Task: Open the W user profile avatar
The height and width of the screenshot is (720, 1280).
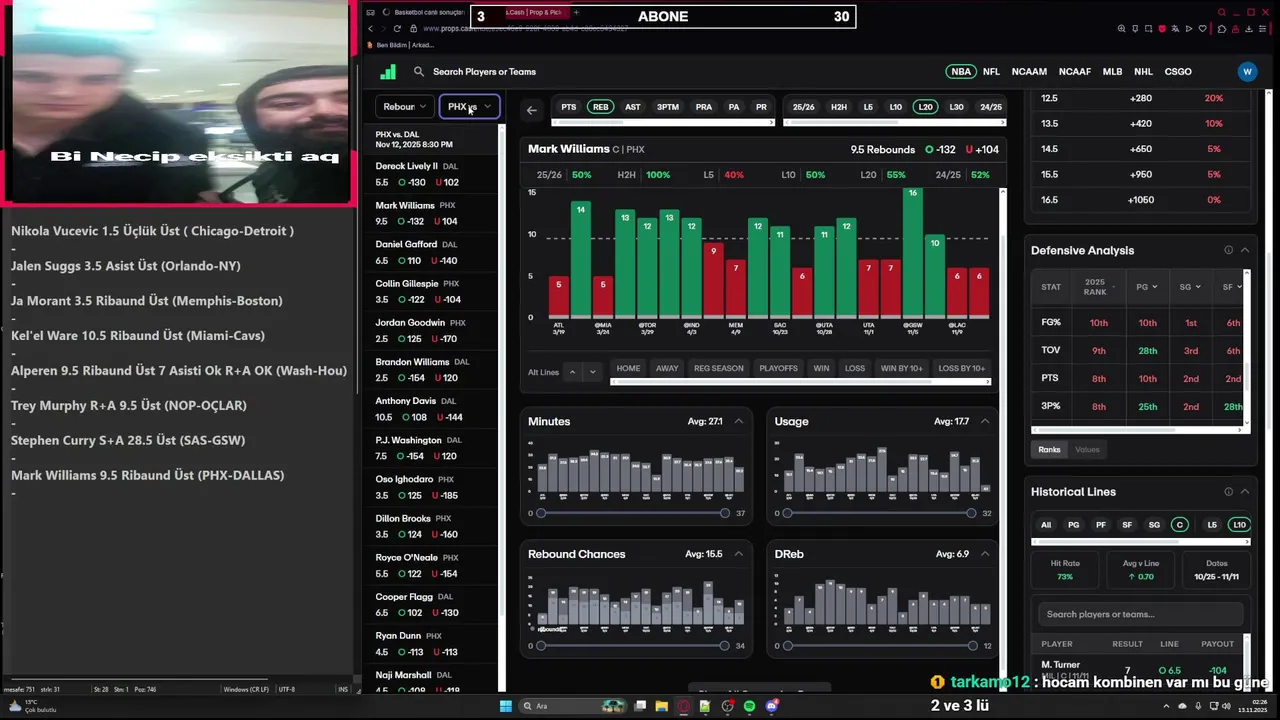Action: 1246,72
